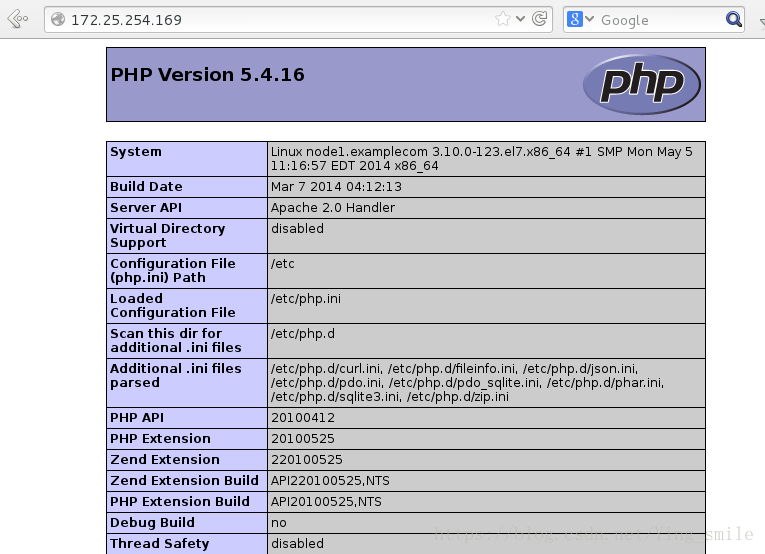Select the Mar 7 2014 04:12:13 value
765x554 pixels.
[336, 187]
